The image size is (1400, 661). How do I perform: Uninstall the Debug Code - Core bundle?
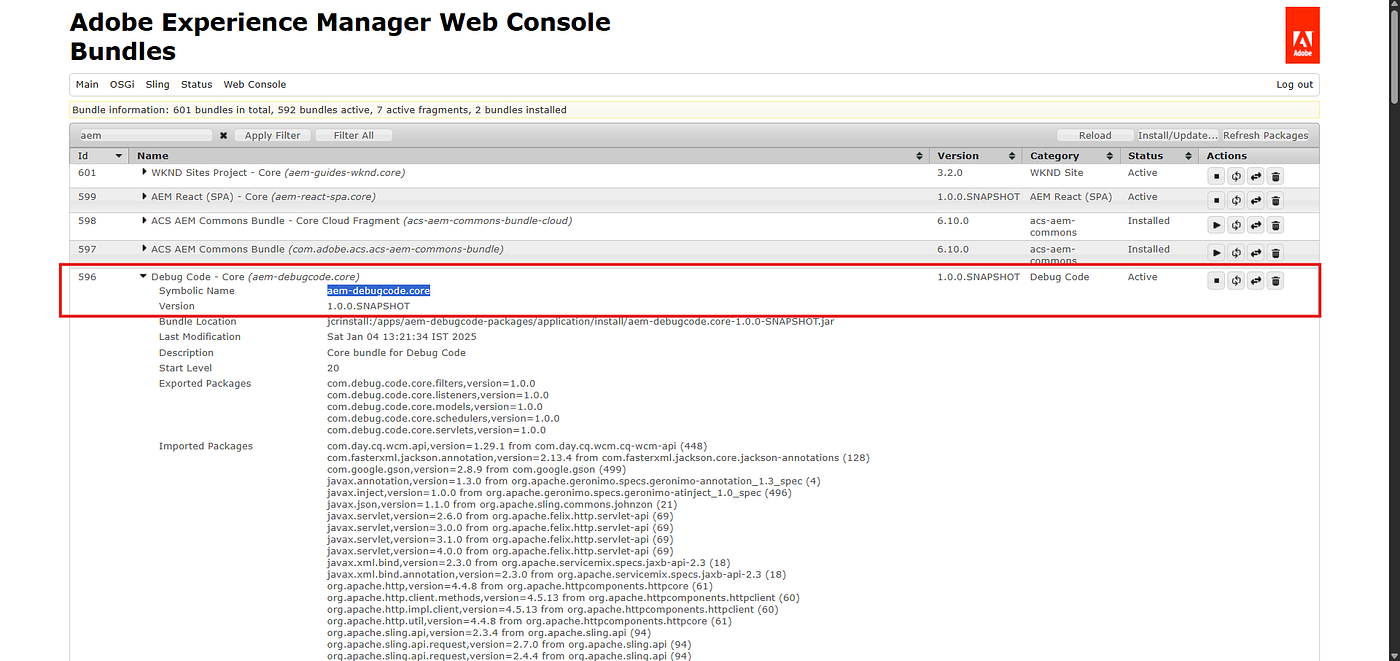(1276, 281)
